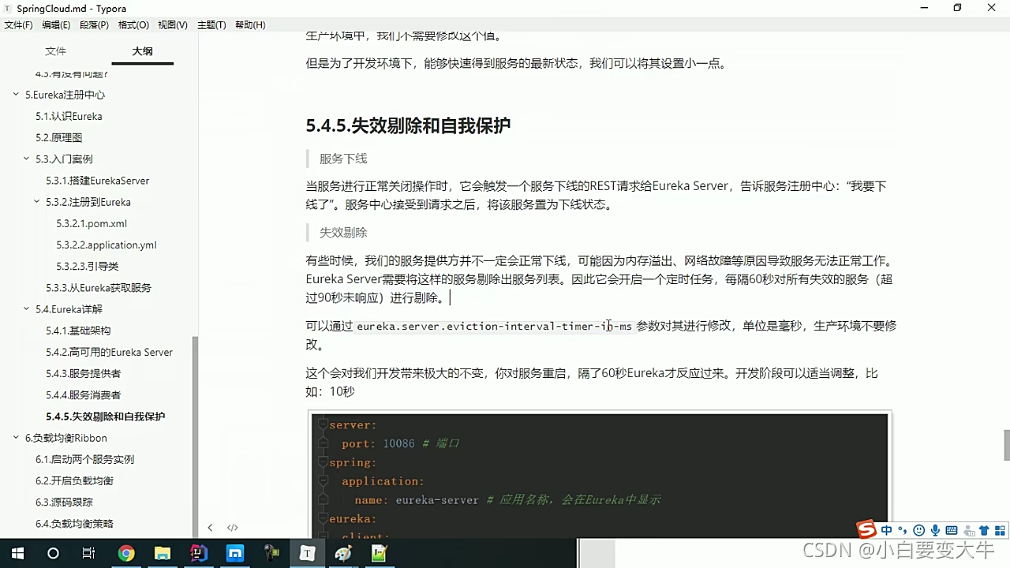
Task: Collapse the 5.3.入门案例 outline node
Action: pyautogui.click(x=26, y=158)
